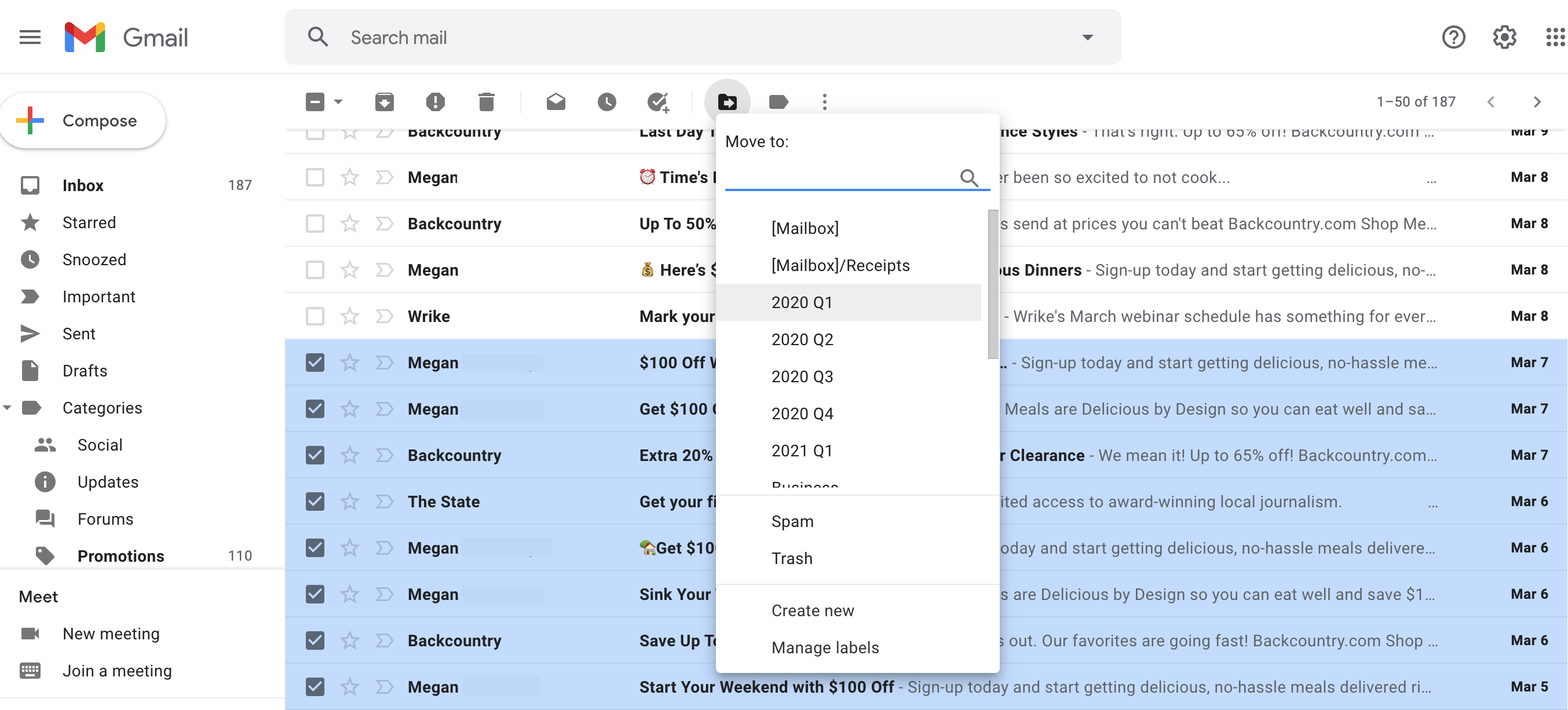Go to the newer page arrow
The height and width of the screenshot is (710, 1568).
click(1491, 101)
